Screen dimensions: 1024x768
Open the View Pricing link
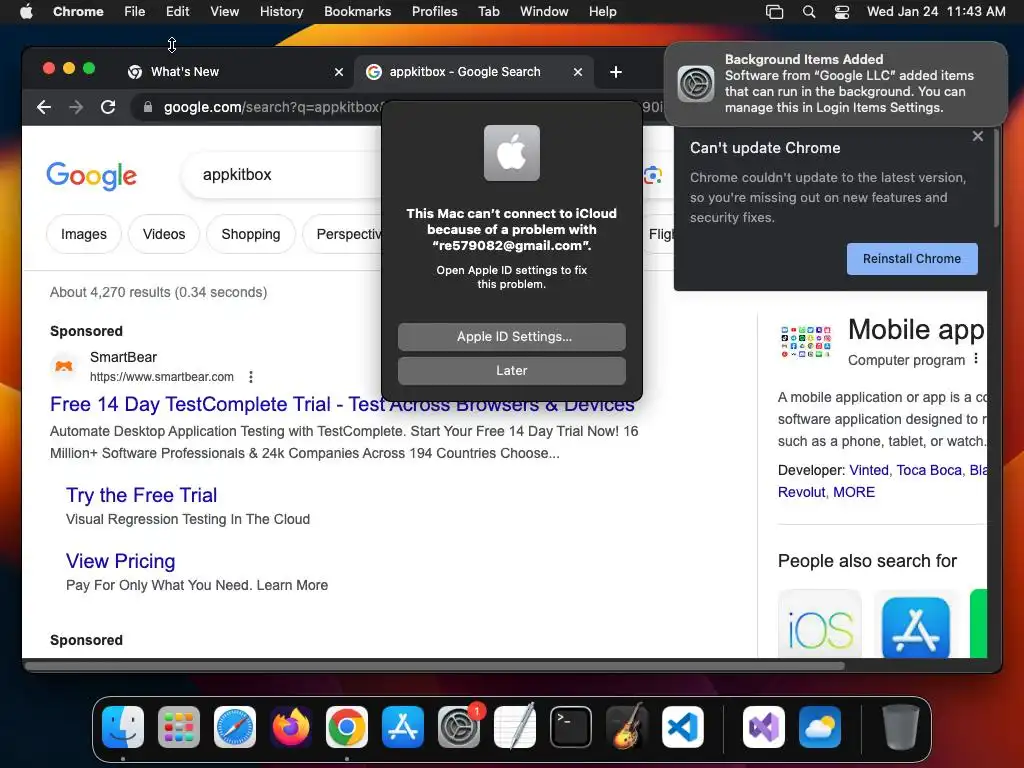(121, 561)
